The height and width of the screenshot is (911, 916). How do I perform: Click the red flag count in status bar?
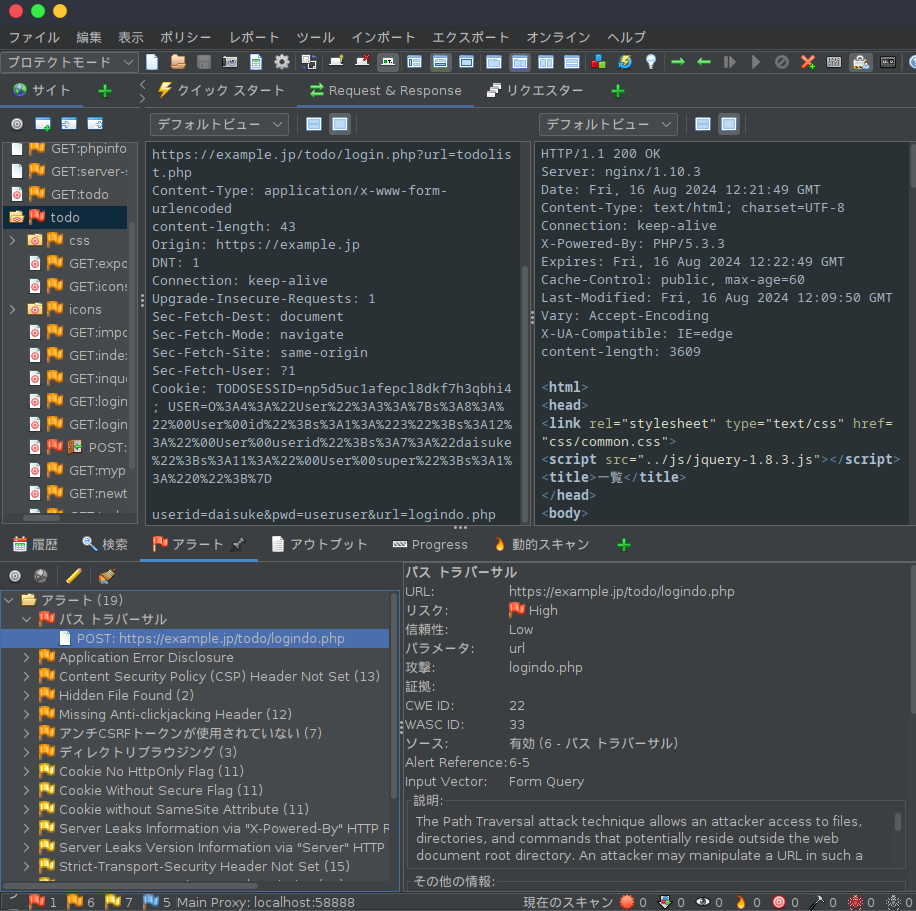(43, 902)
